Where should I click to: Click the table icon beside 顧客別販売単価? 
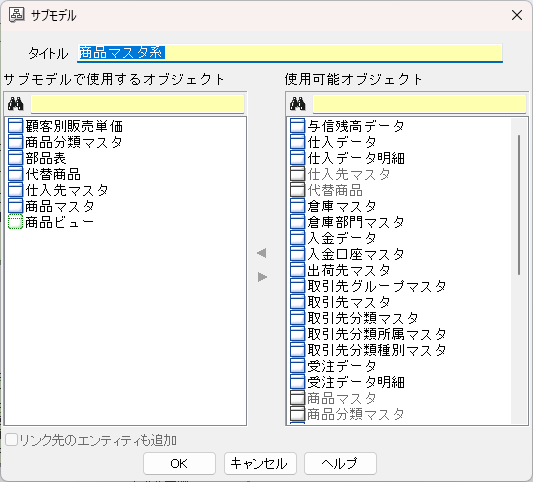click(15, 126)
